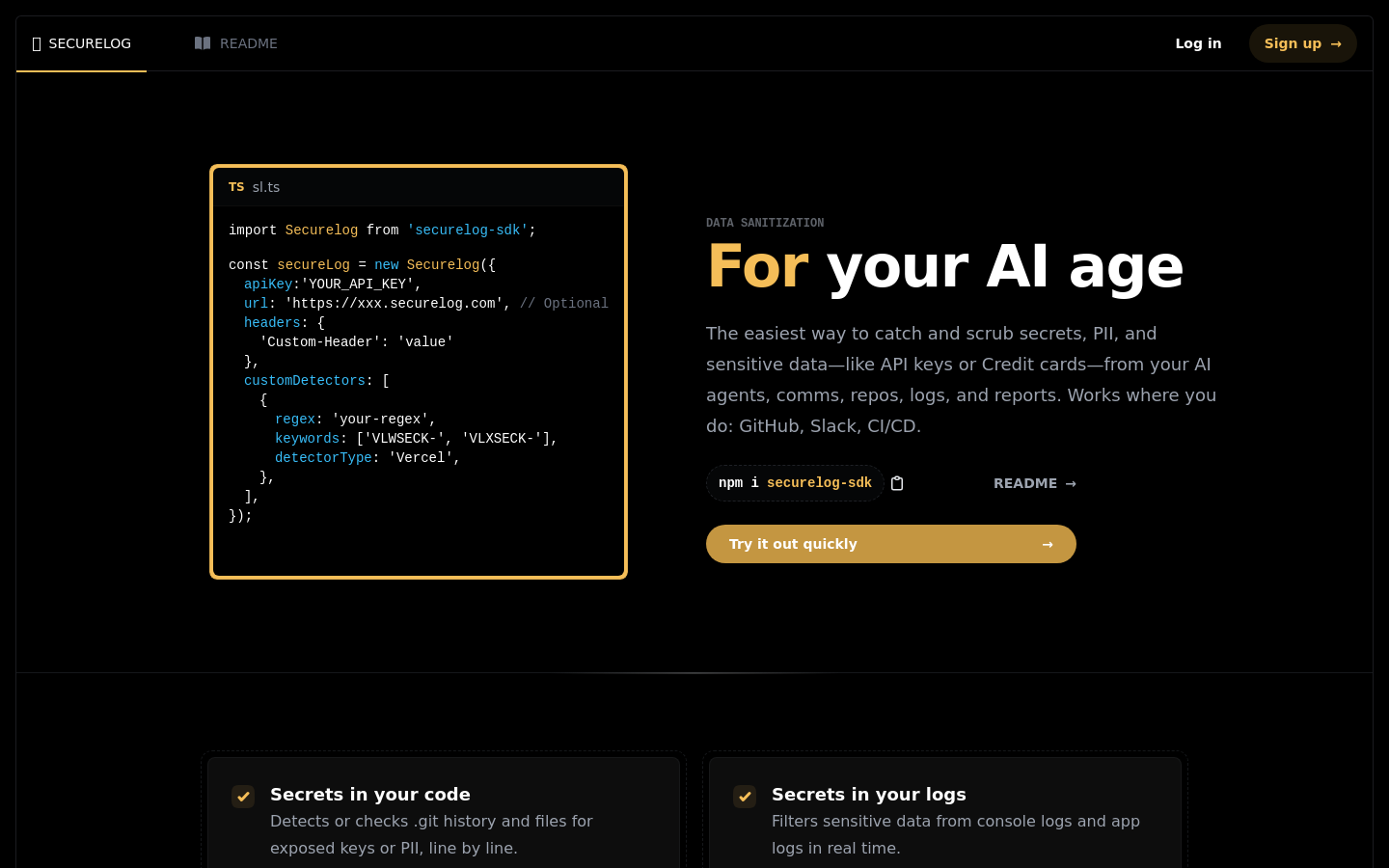Open the SECURELOG tab
This screenshot has width=1389, height=868.
82,43
